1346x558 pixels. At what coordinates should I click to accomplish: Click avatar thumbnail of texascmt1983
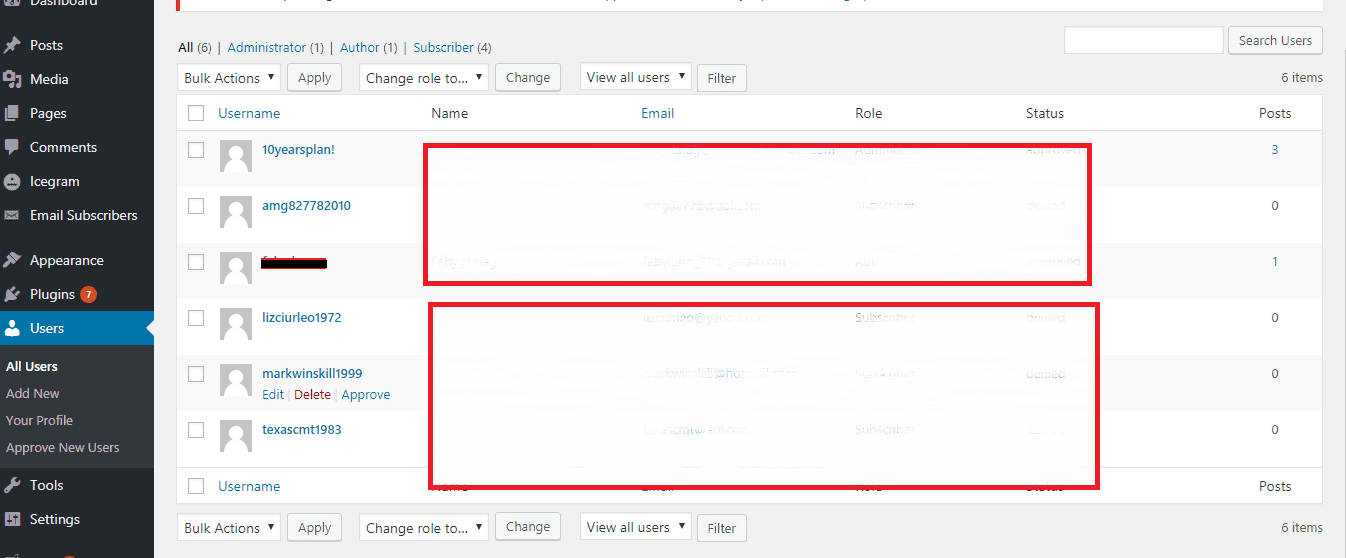(236, 436)
